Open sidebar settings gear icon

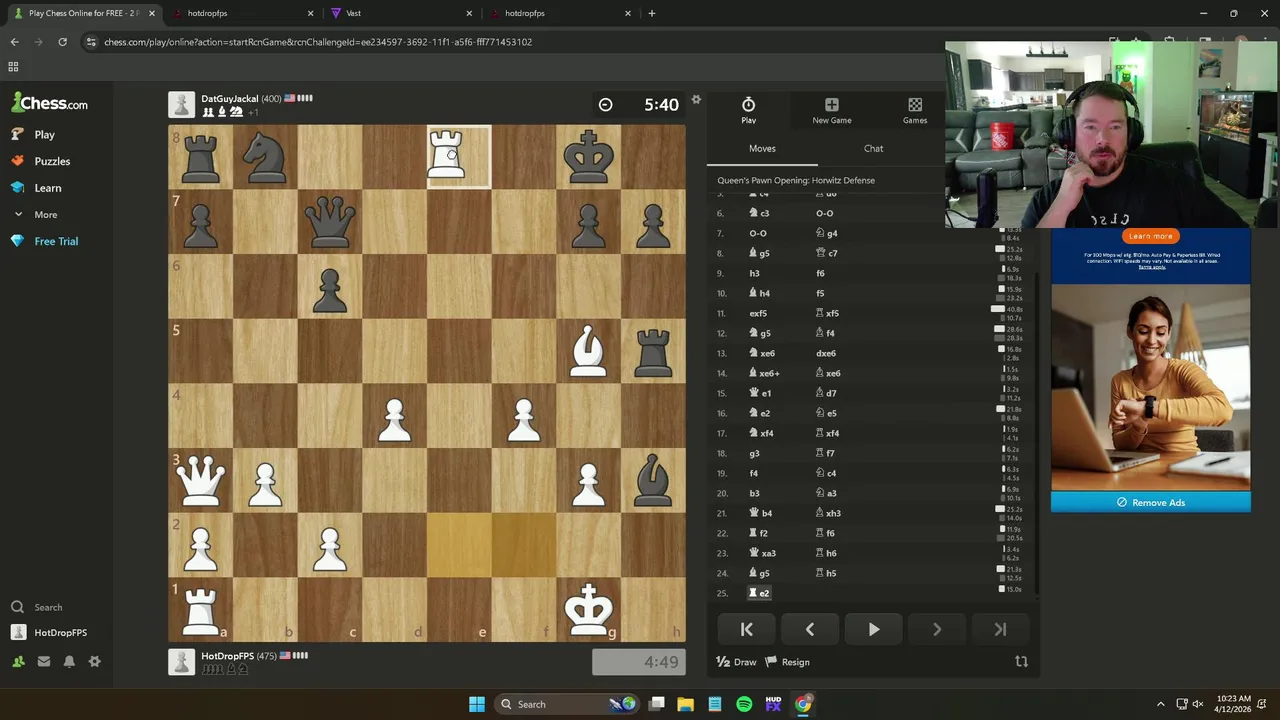(x=95, y=661)
